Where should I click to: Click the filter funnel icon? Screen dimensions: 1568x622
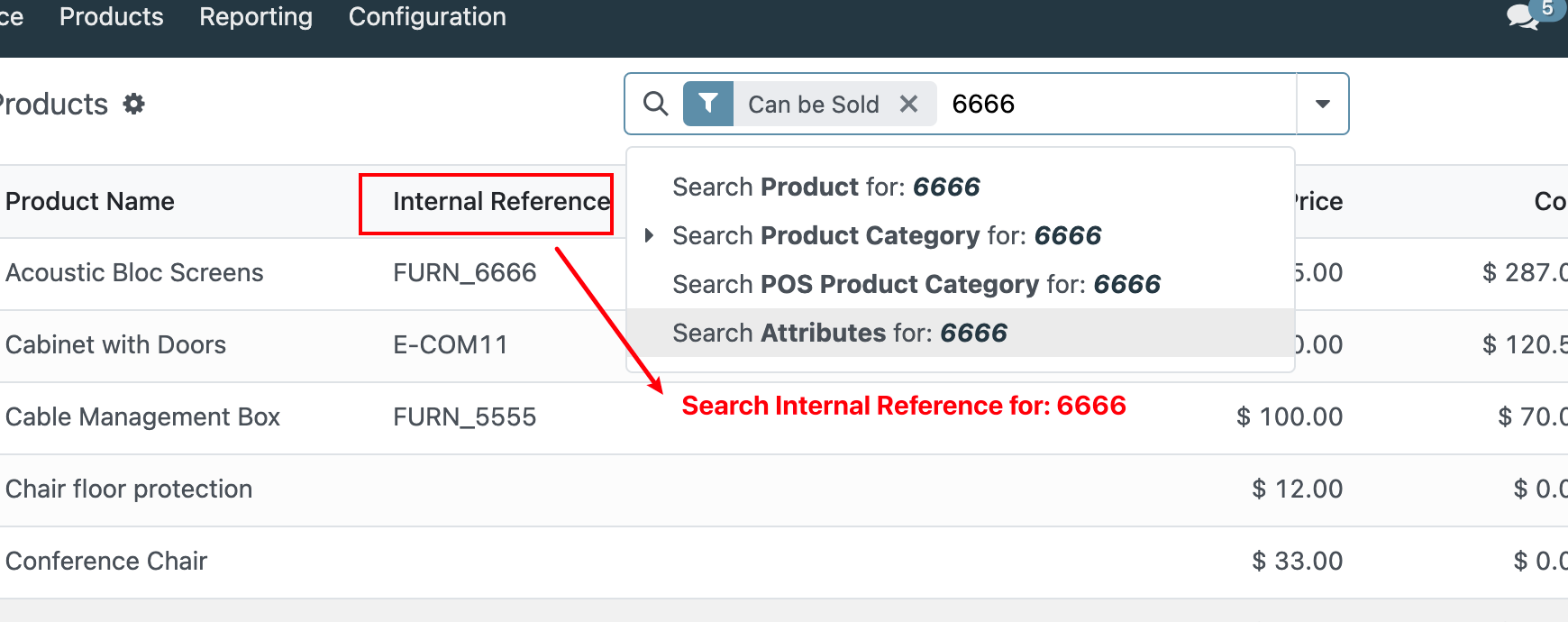[708, 104]
